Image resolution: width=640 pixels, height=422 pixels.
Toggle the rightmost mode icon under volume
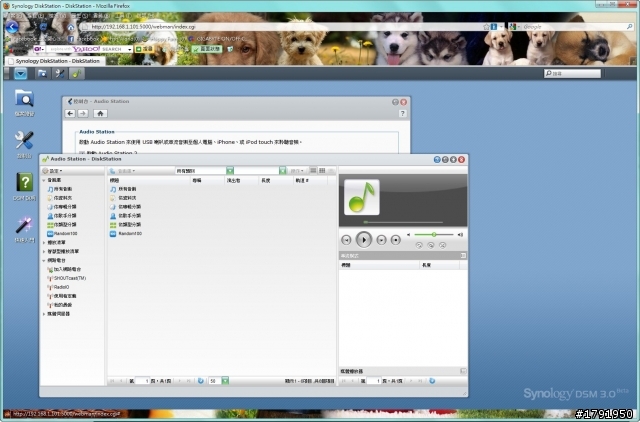[x=442, y=245]
